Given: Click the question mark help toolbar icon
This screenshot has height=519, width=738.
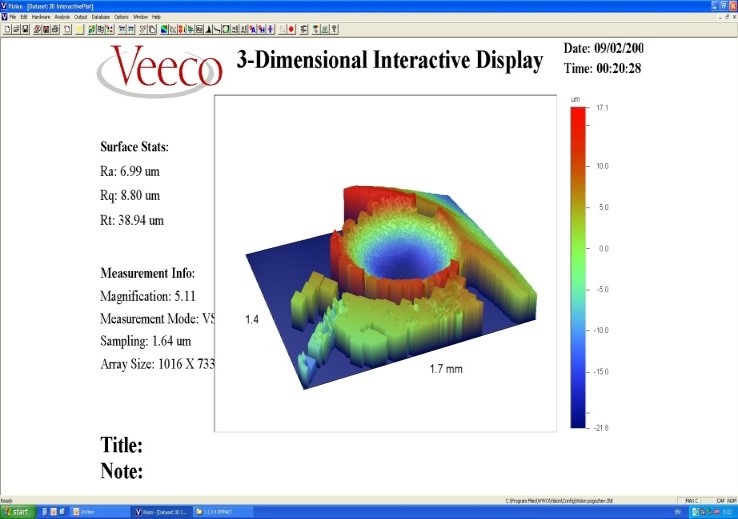Looking at the screenshot, I should click(334, 29).
